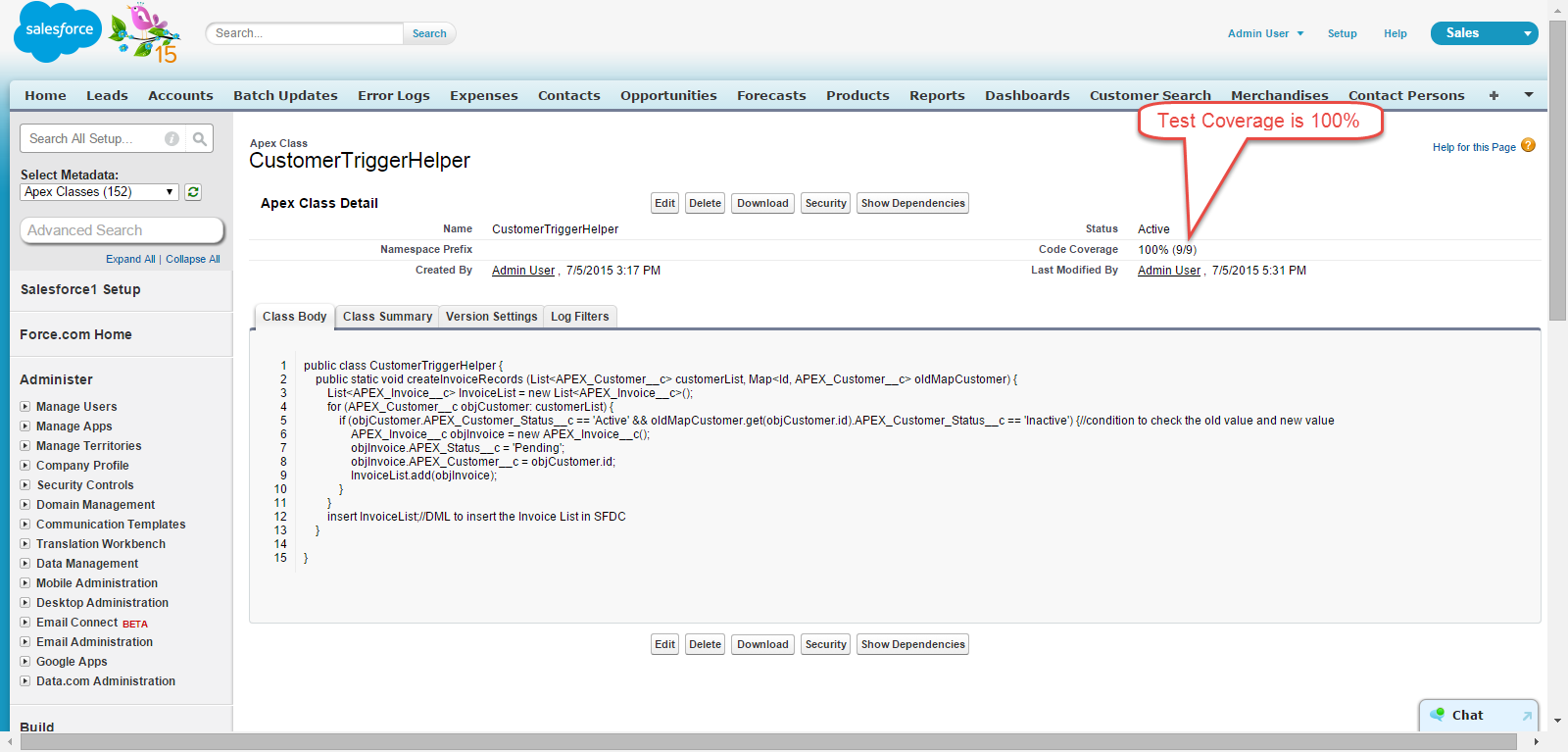Expand the Mobile Administration section

point(25,582)
